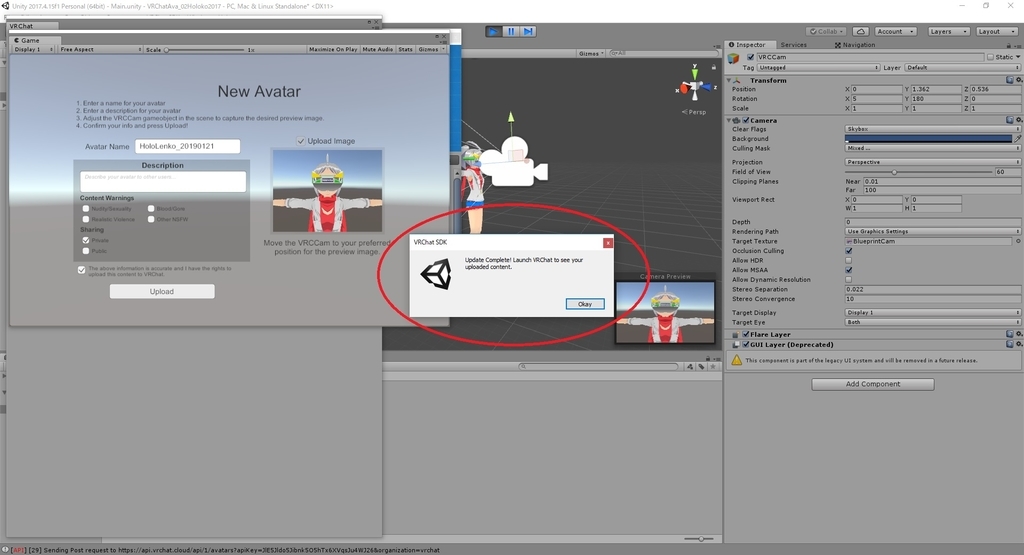The width and height of the screenshot is (1024, 555).
Task: Open the Target Display dropdown in Inspector
Action: point(933,312)
